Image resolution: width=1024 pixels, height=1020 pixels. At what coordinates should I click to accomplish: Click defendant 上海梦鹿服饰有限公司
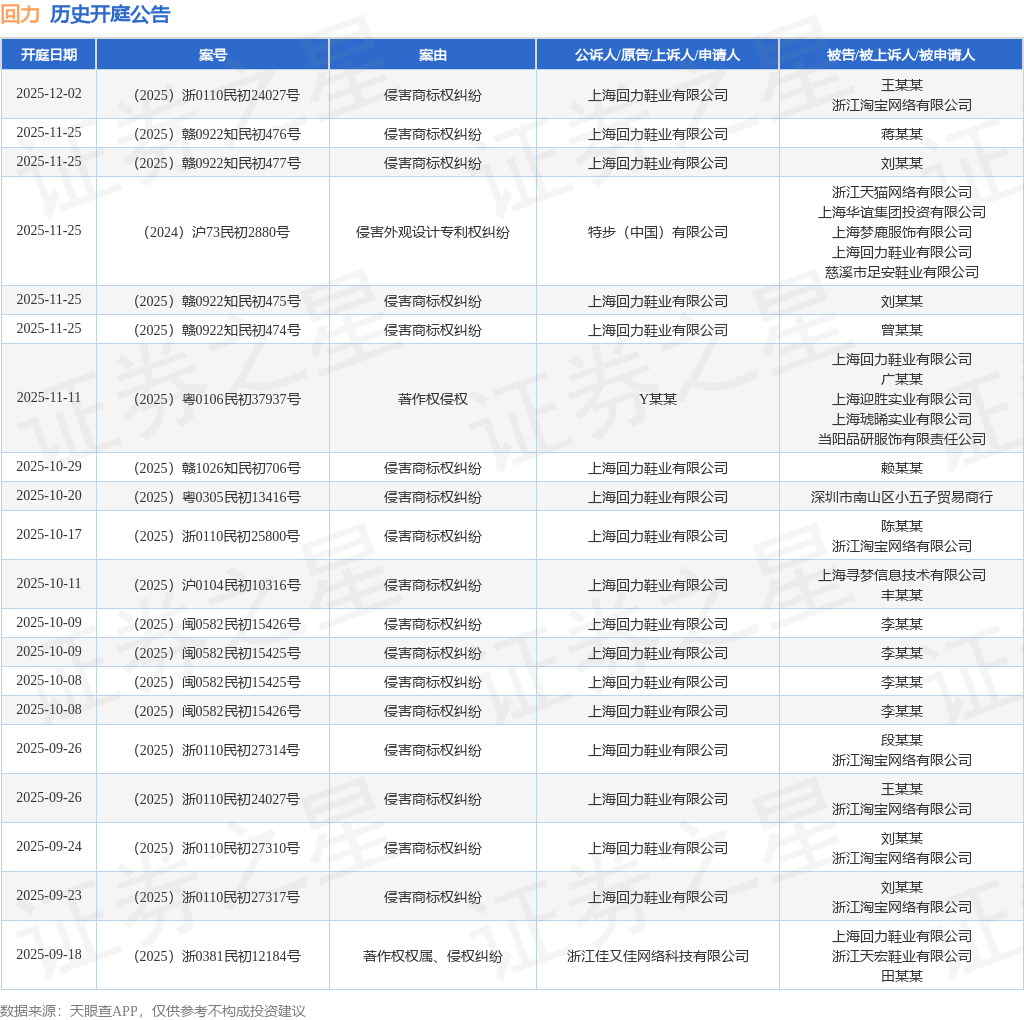[902, 232]
